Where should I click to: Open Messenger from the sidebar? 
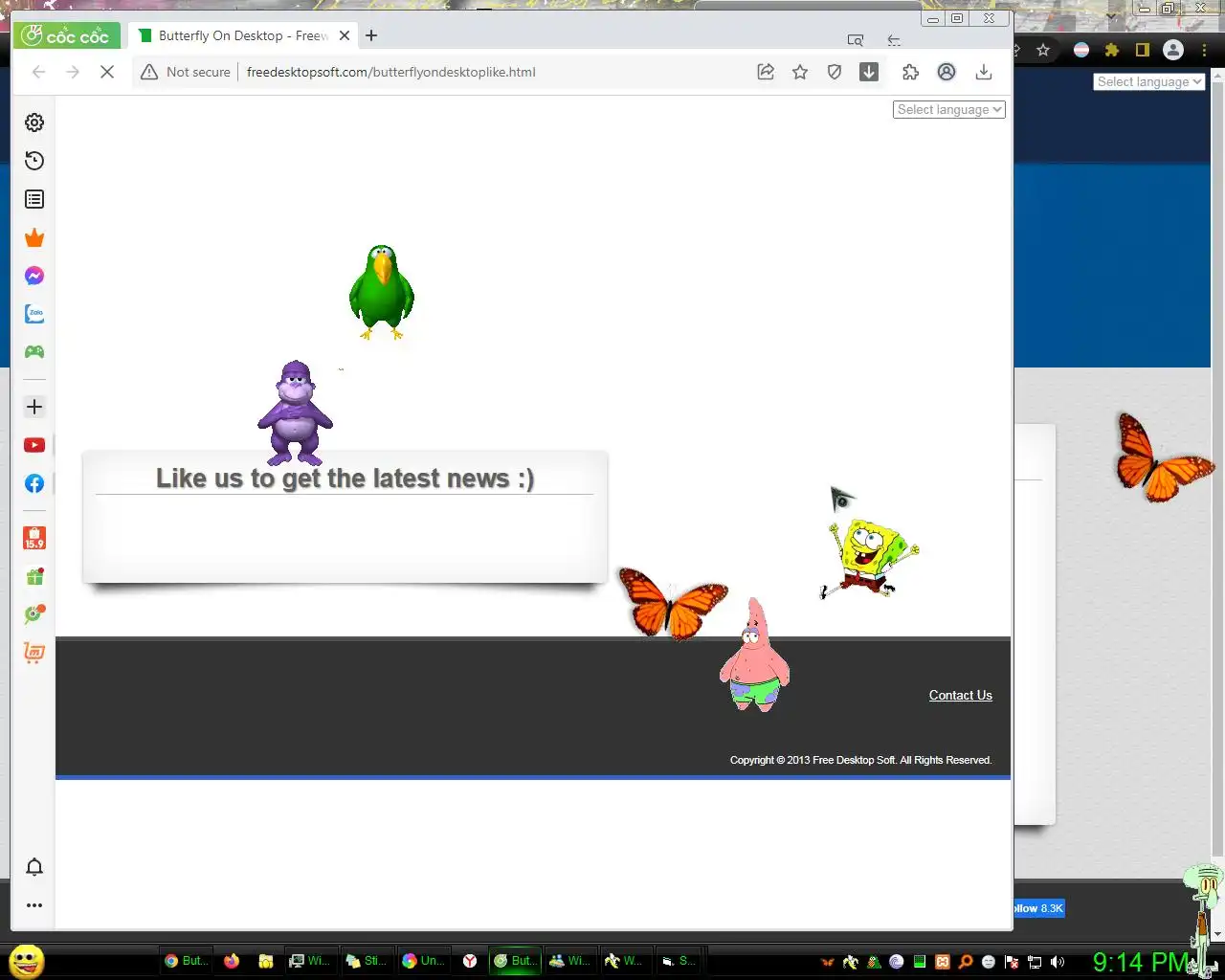[x=34, y=276]
